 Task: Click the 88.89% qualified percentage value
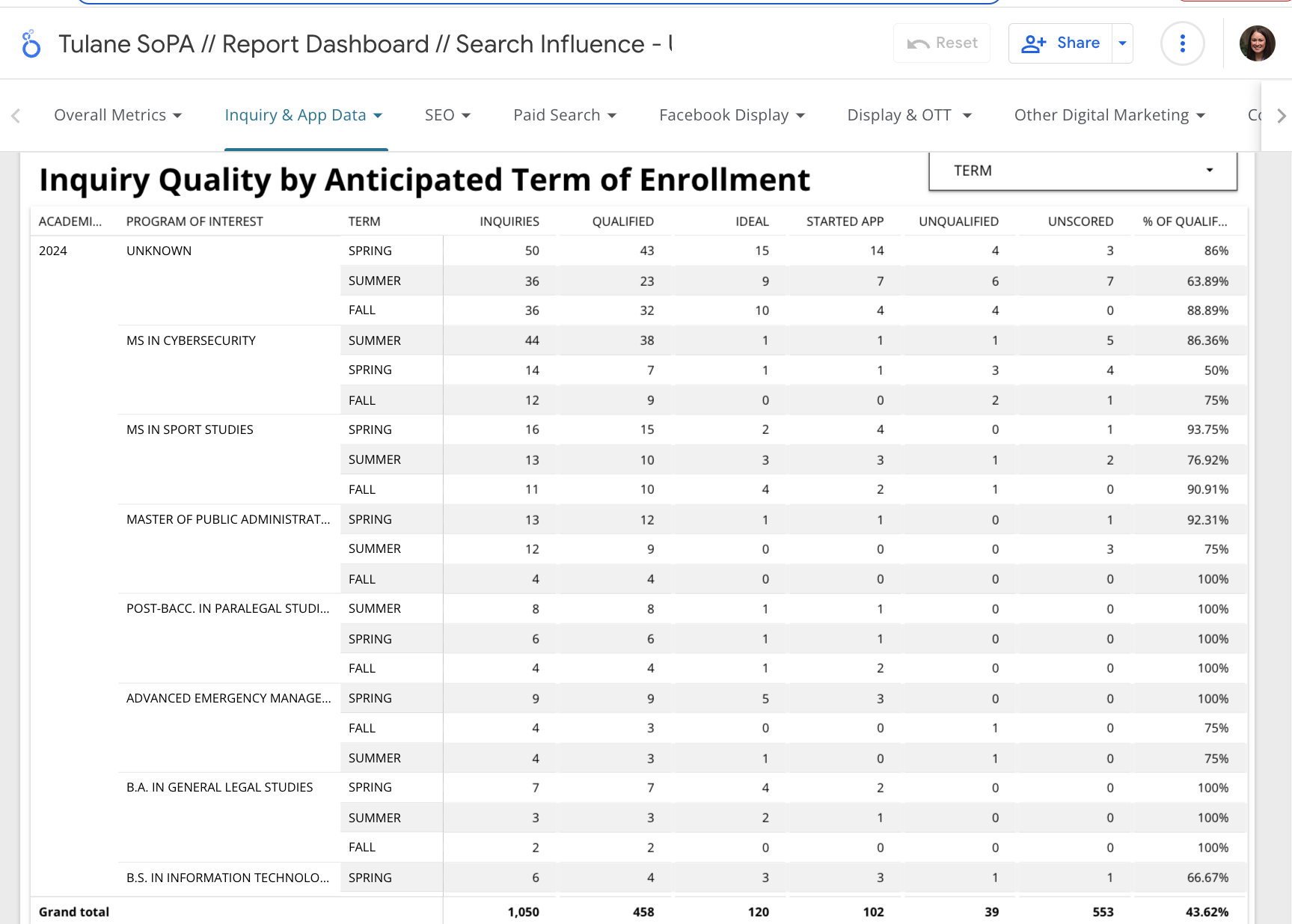1207,310
